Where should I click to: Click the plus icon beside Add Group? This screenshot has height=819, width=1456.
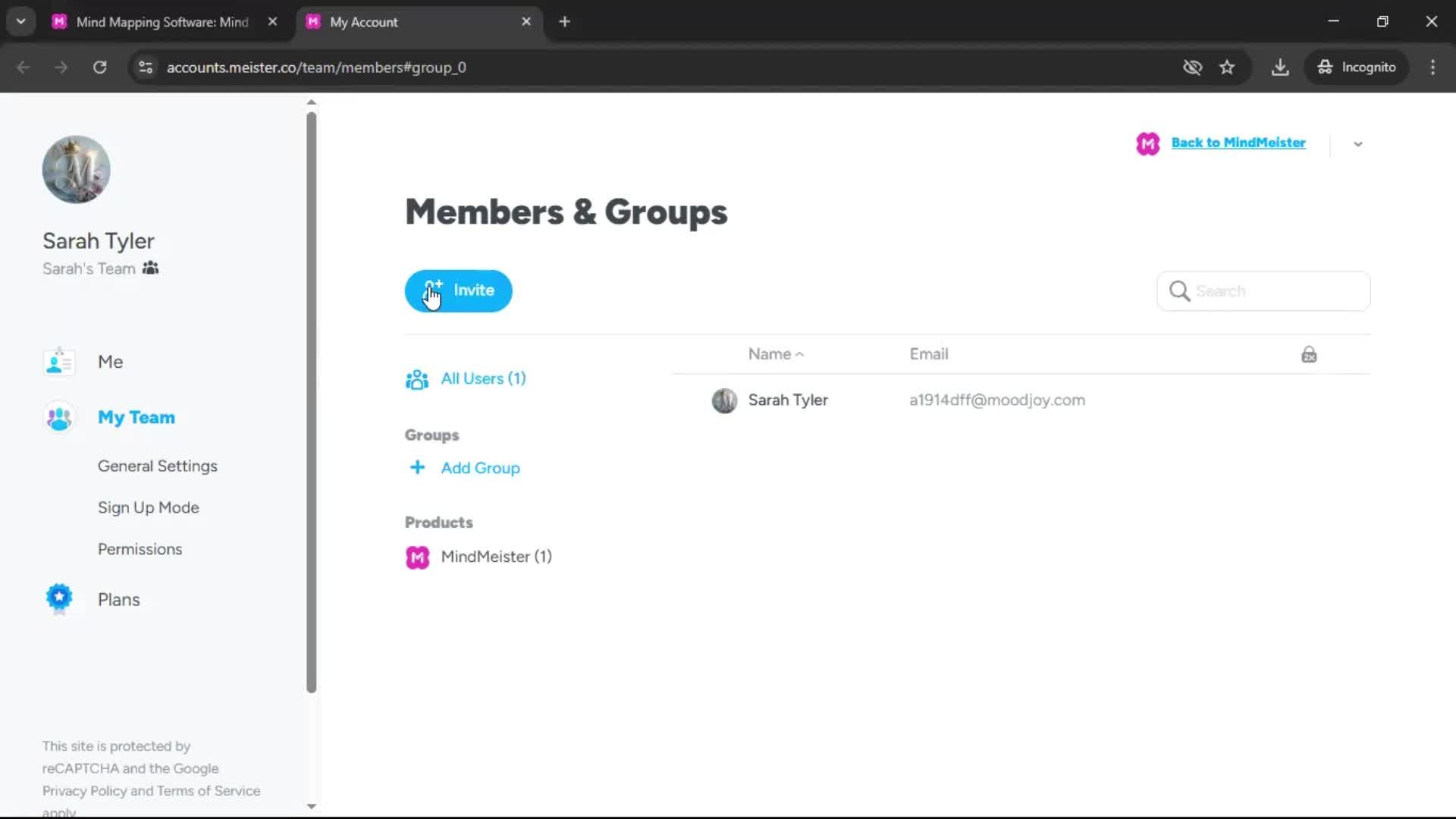pyautogui.click(x=417, y=467)
